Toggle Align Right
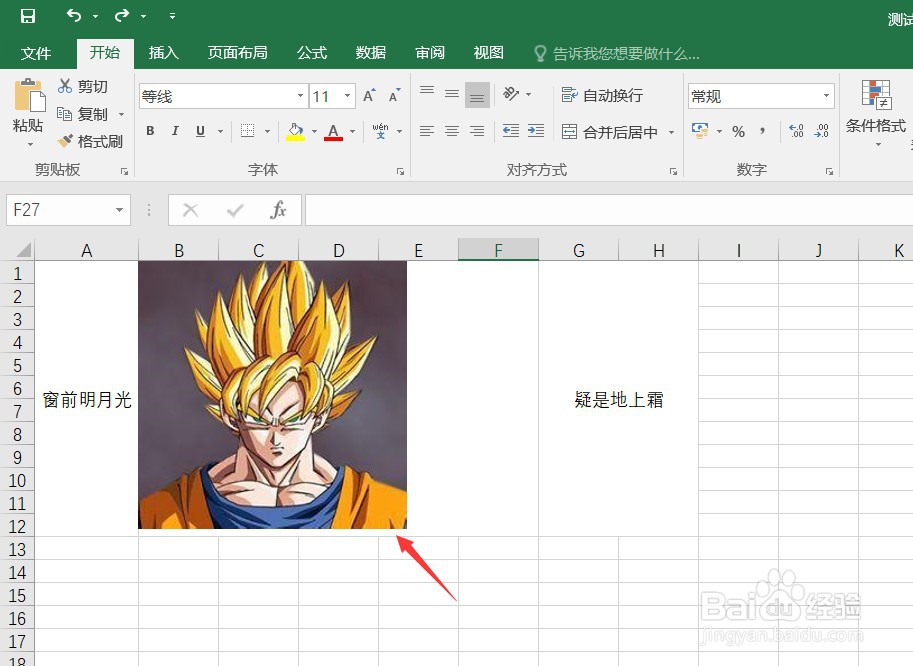The height and width of the screenshot is (666, 913). (x=477, y=131)
